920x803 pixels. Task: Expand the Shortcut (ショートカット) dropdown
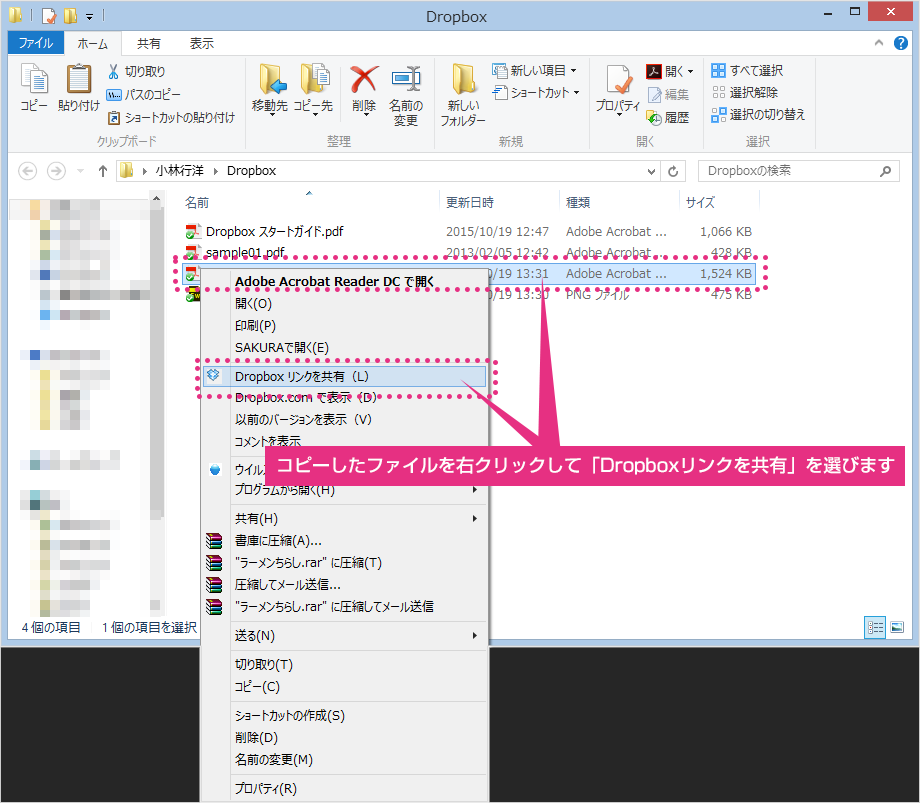pos(577,93)
